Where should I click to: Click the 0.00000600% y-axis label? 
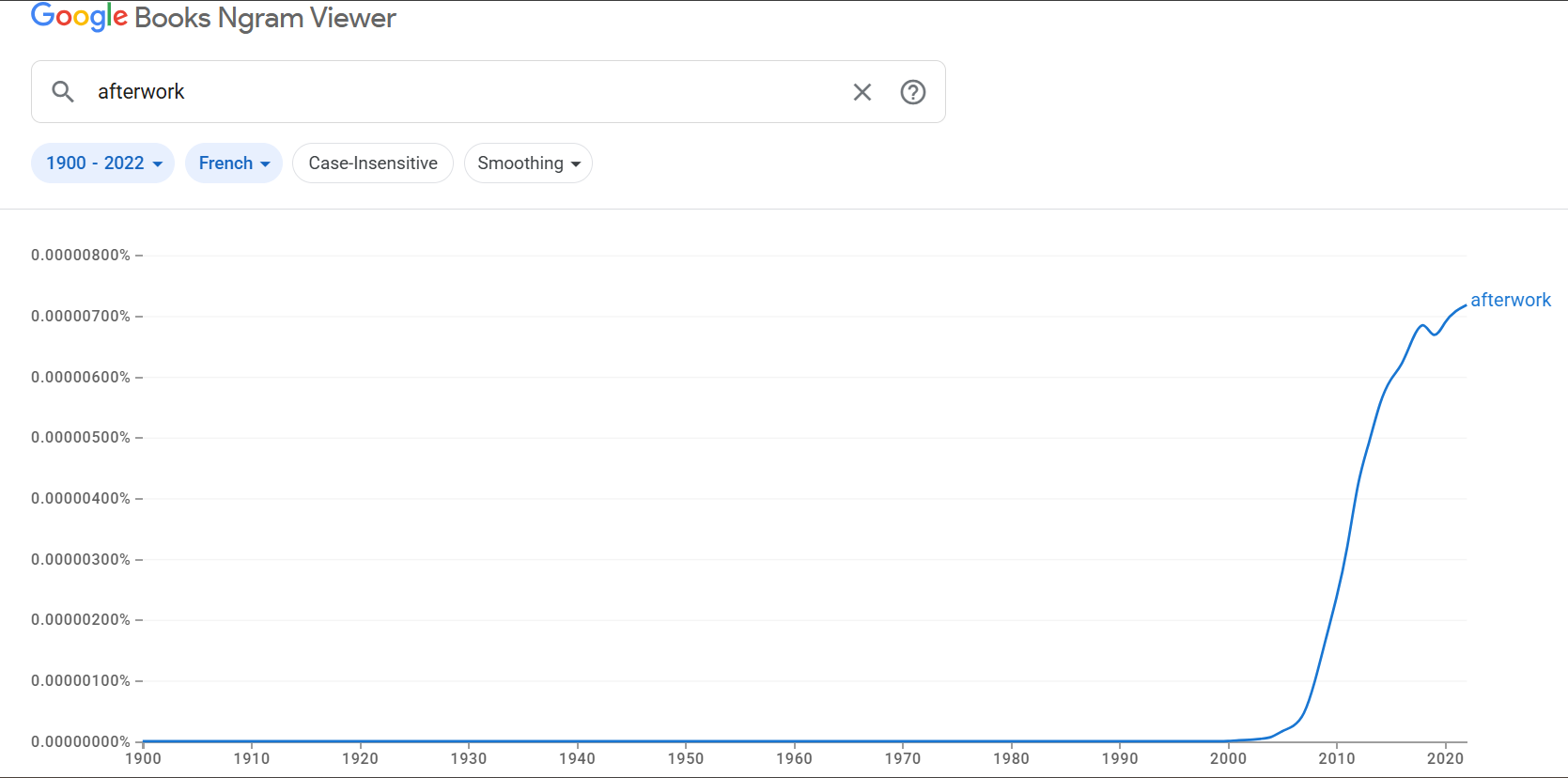click(x=81, y=377)
